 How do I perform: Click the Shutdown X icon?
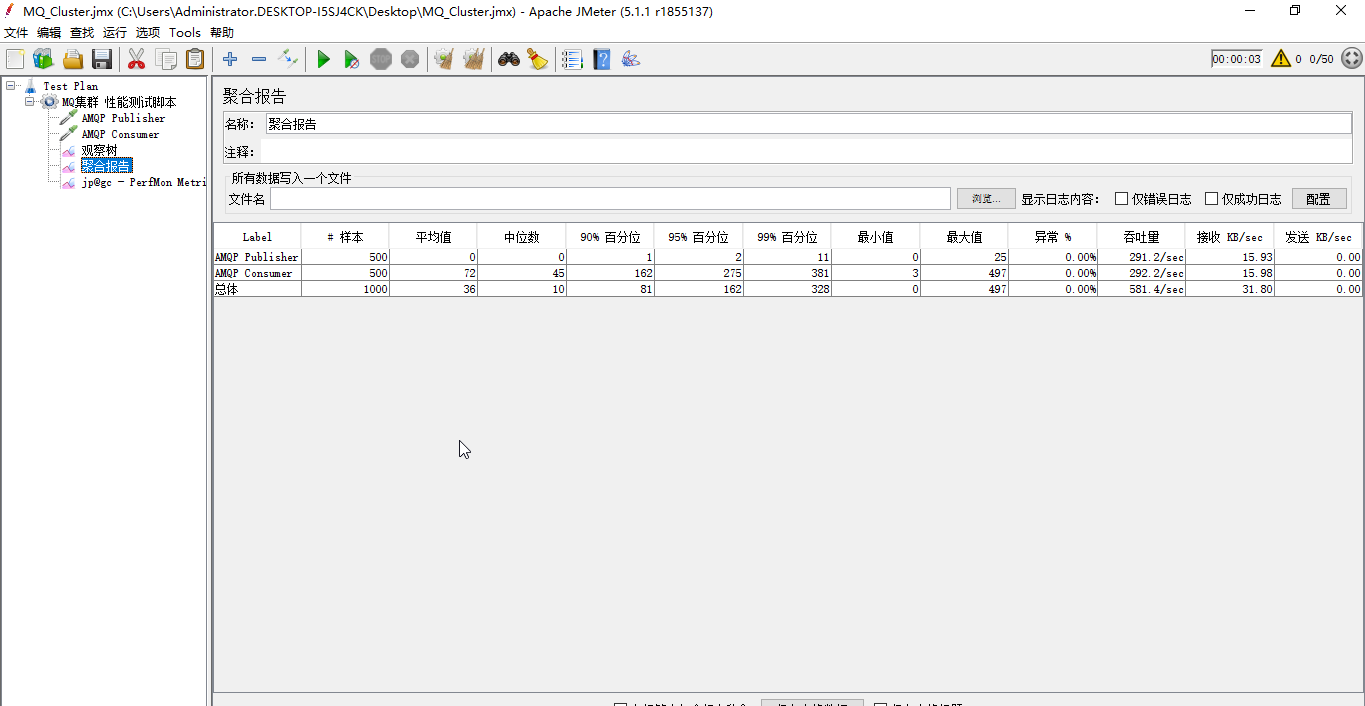(410, 59)
